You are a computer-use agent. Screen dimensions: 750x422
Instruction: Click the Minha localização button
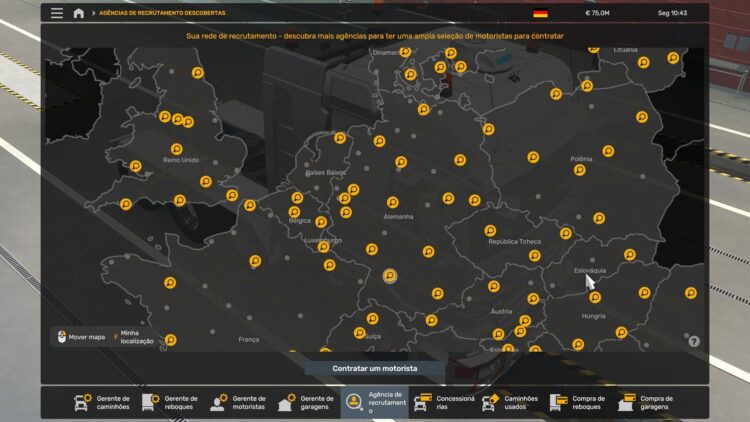click(x=134, y=337)
